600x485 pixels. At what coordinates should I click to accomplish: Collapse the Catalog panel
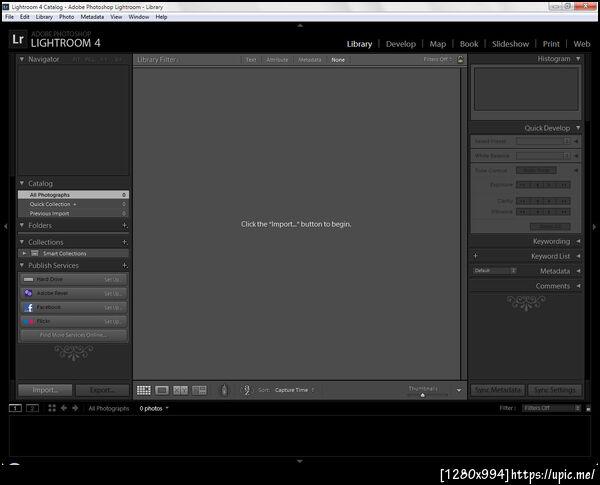click(x=22, y=183)
